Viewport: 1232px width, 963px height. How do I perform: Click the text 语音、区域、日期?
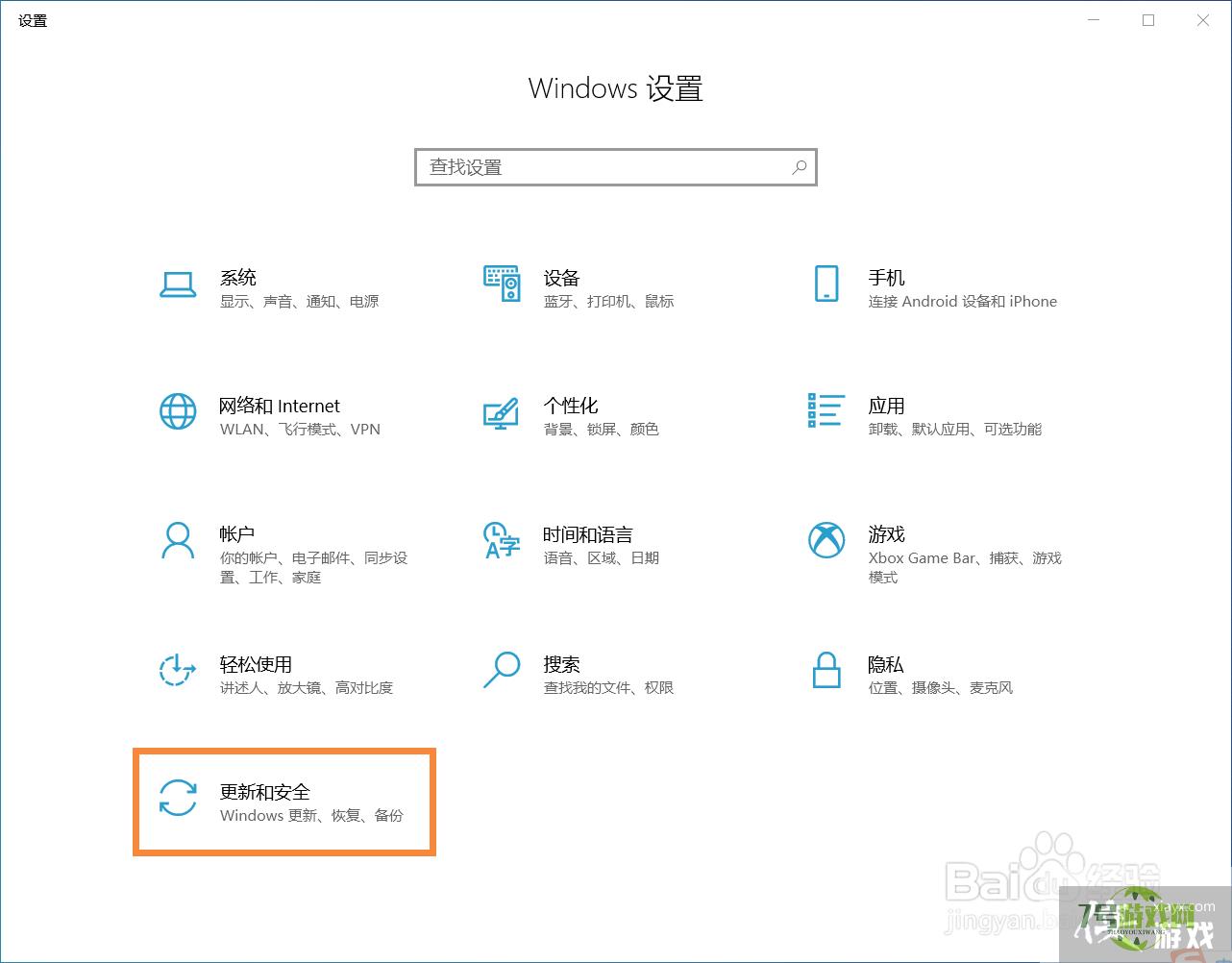pos(602,558)
